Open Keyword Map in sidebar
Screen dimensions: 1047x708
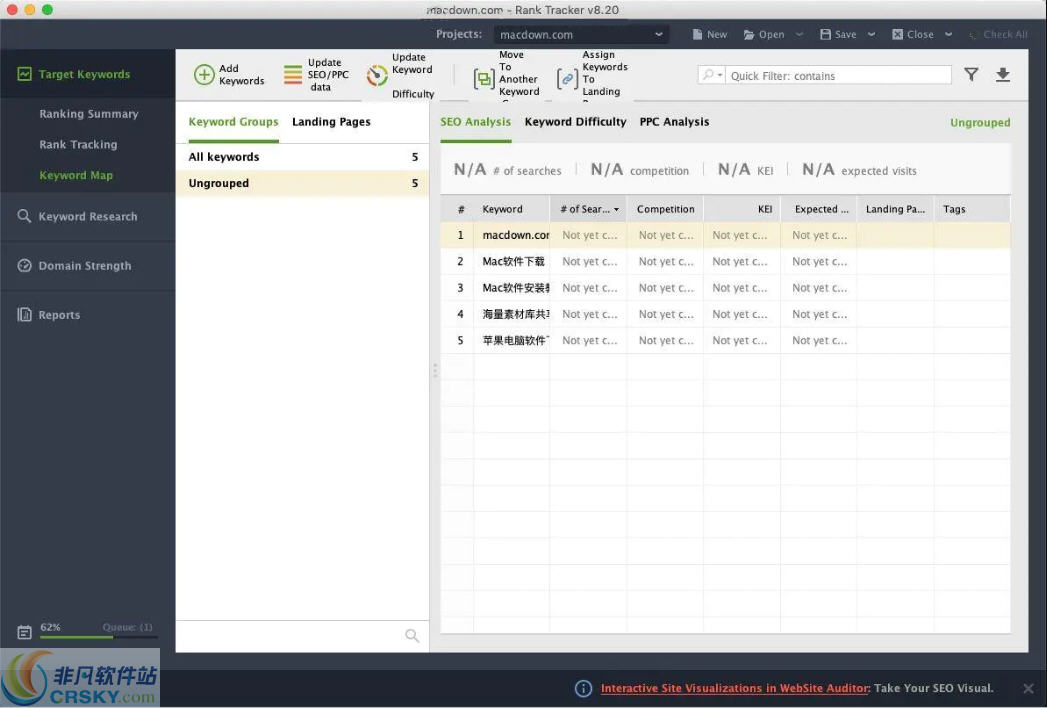point(76,175)
